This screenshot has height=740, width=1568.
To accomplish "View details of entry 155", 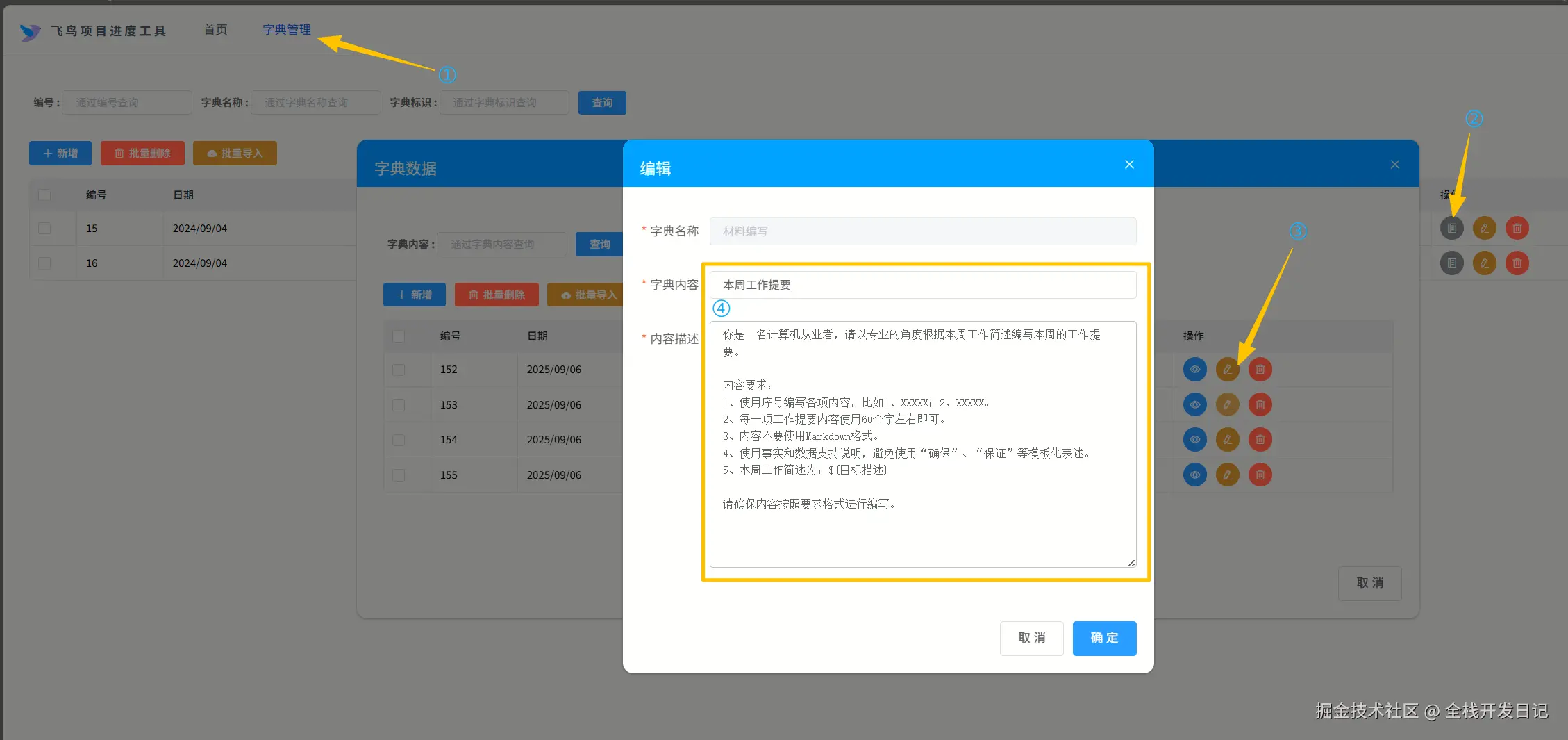I will [x=1194, y=475].
